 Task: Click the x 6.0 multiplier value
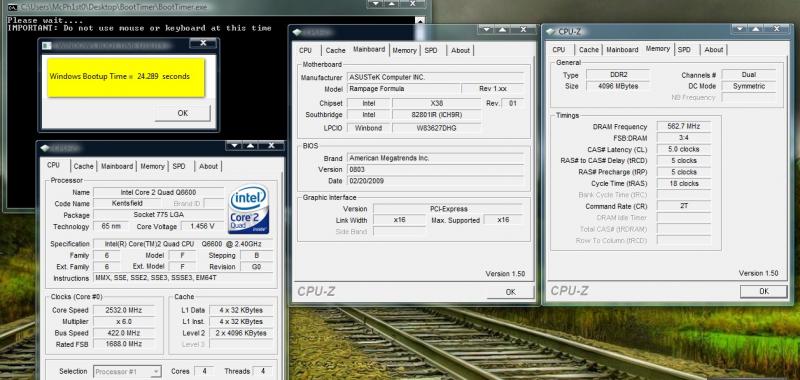click(x=124, y=321)
